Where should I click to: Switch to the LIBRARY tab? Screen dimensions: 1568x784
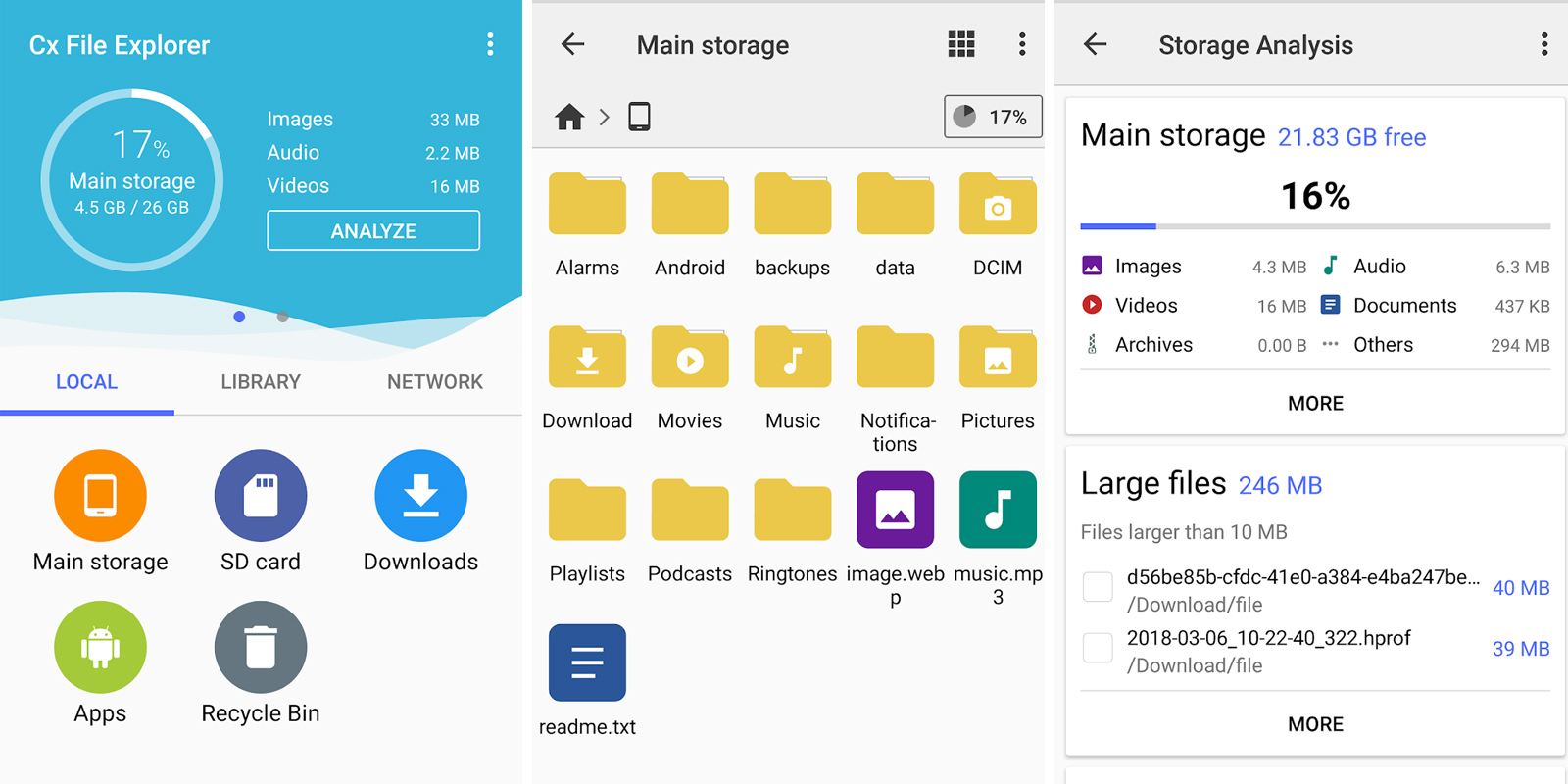point(261,382)
